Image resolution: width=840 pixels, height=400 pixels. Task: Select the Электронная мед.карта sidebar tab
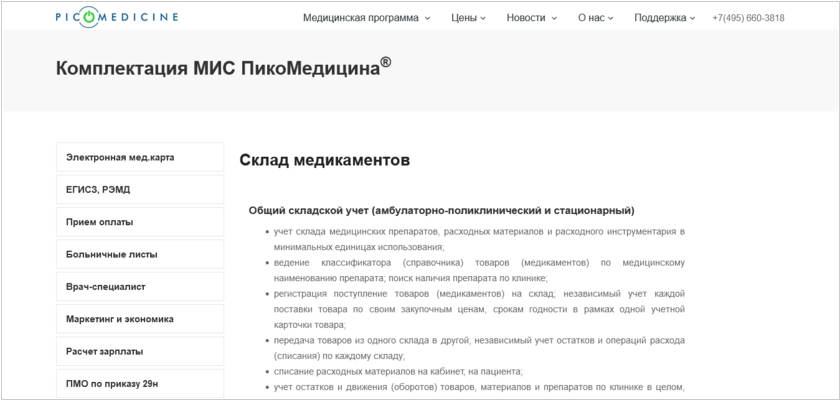tap(140, 157)
